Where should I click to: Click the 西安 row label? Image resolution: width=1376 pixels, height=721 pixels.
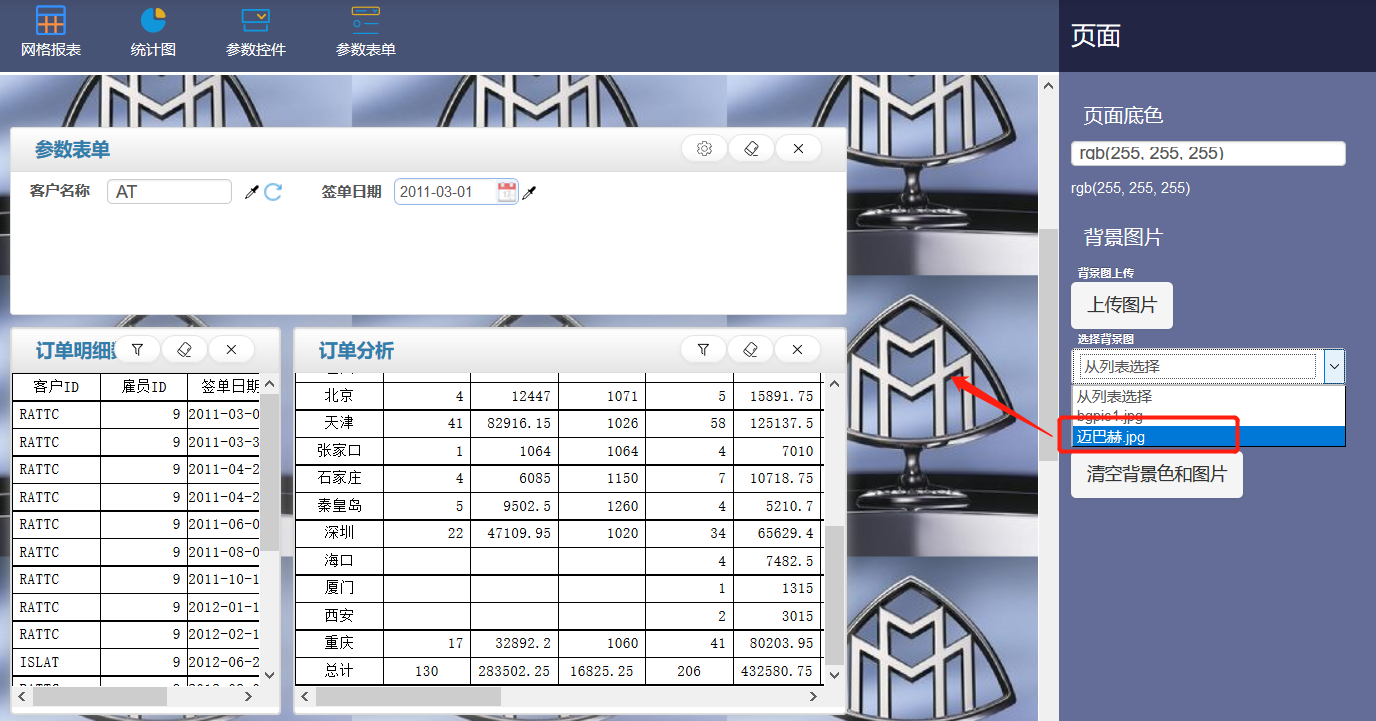pos(339,616)
